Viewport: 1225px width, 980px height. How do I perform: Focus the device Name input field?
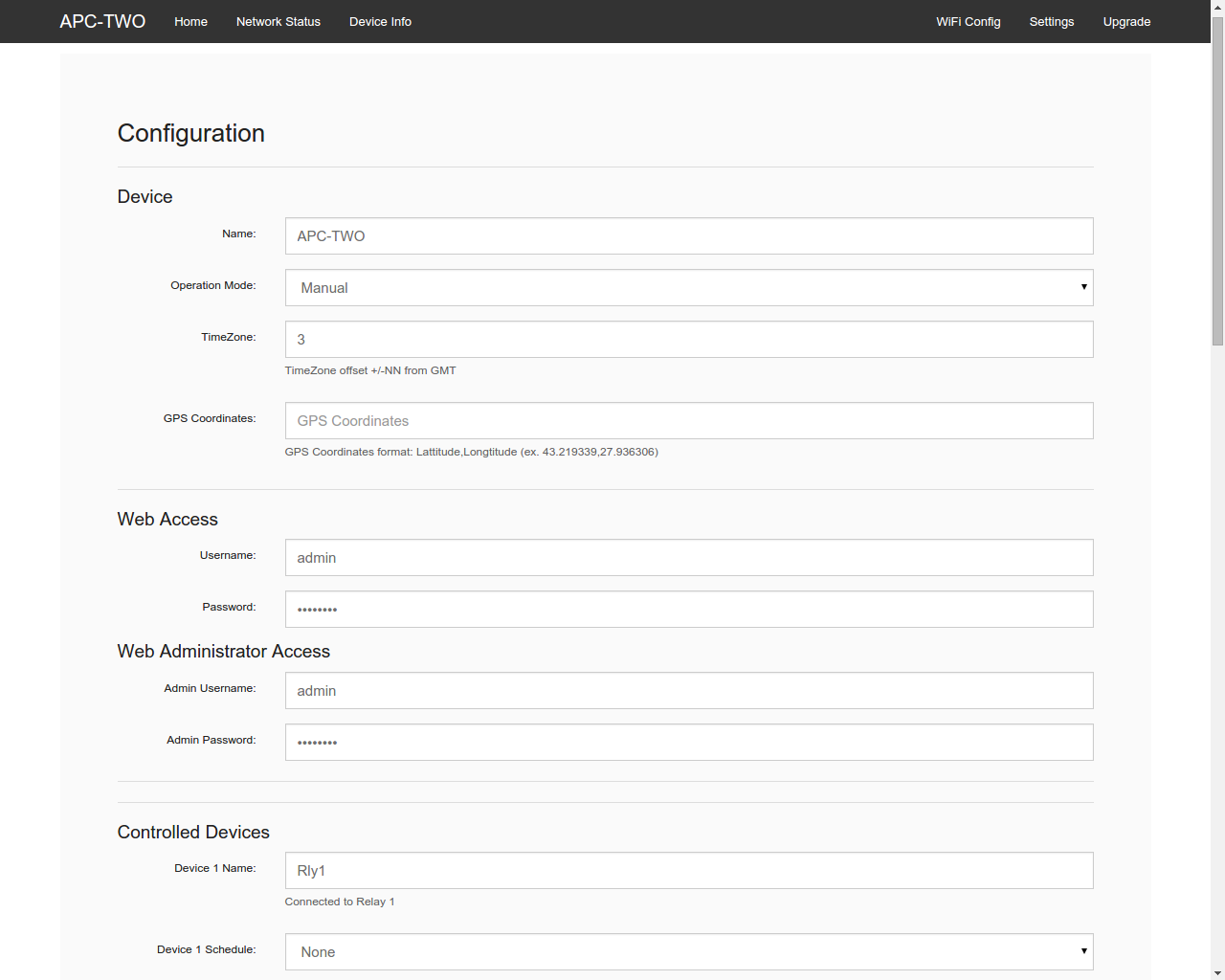688,236
